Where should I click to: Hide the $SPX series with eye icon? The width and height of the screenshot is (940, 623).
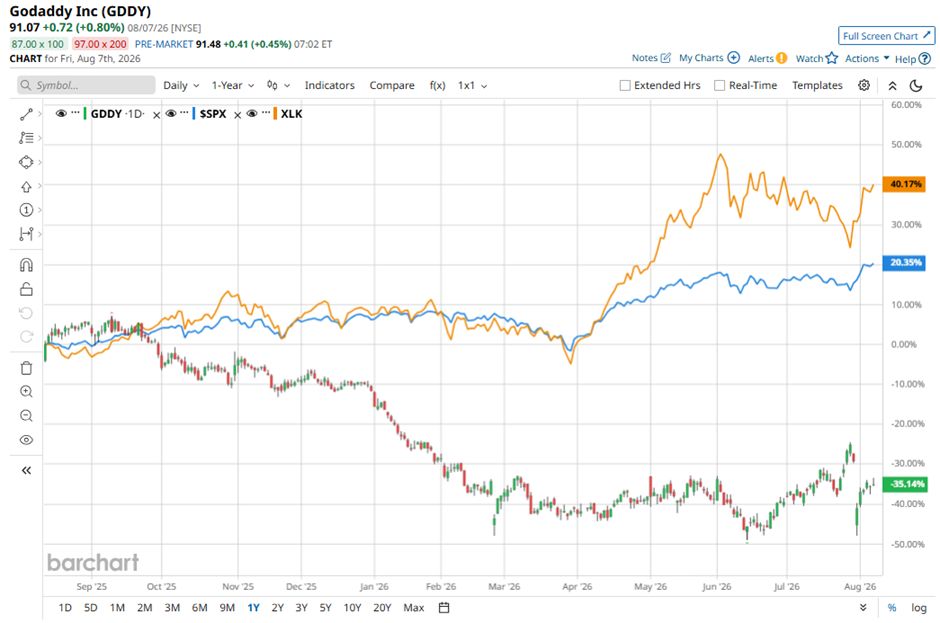pyautogui.click(x=171, y=113)
